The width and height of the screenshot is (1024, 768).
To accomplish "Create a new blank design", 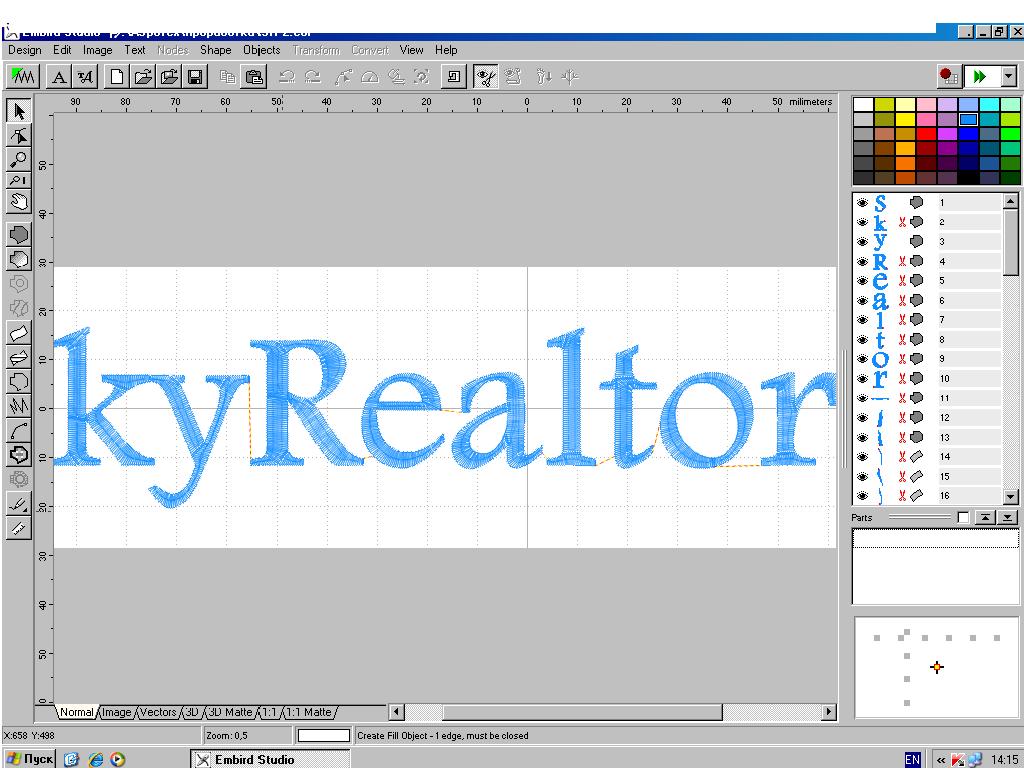I will point(117,77).
